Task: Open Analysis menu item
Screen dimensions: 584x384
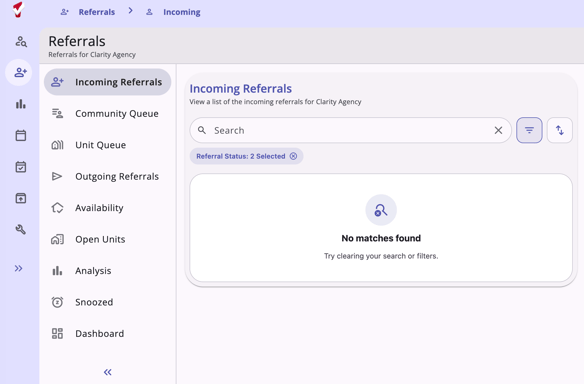Action: pos(107,271)
